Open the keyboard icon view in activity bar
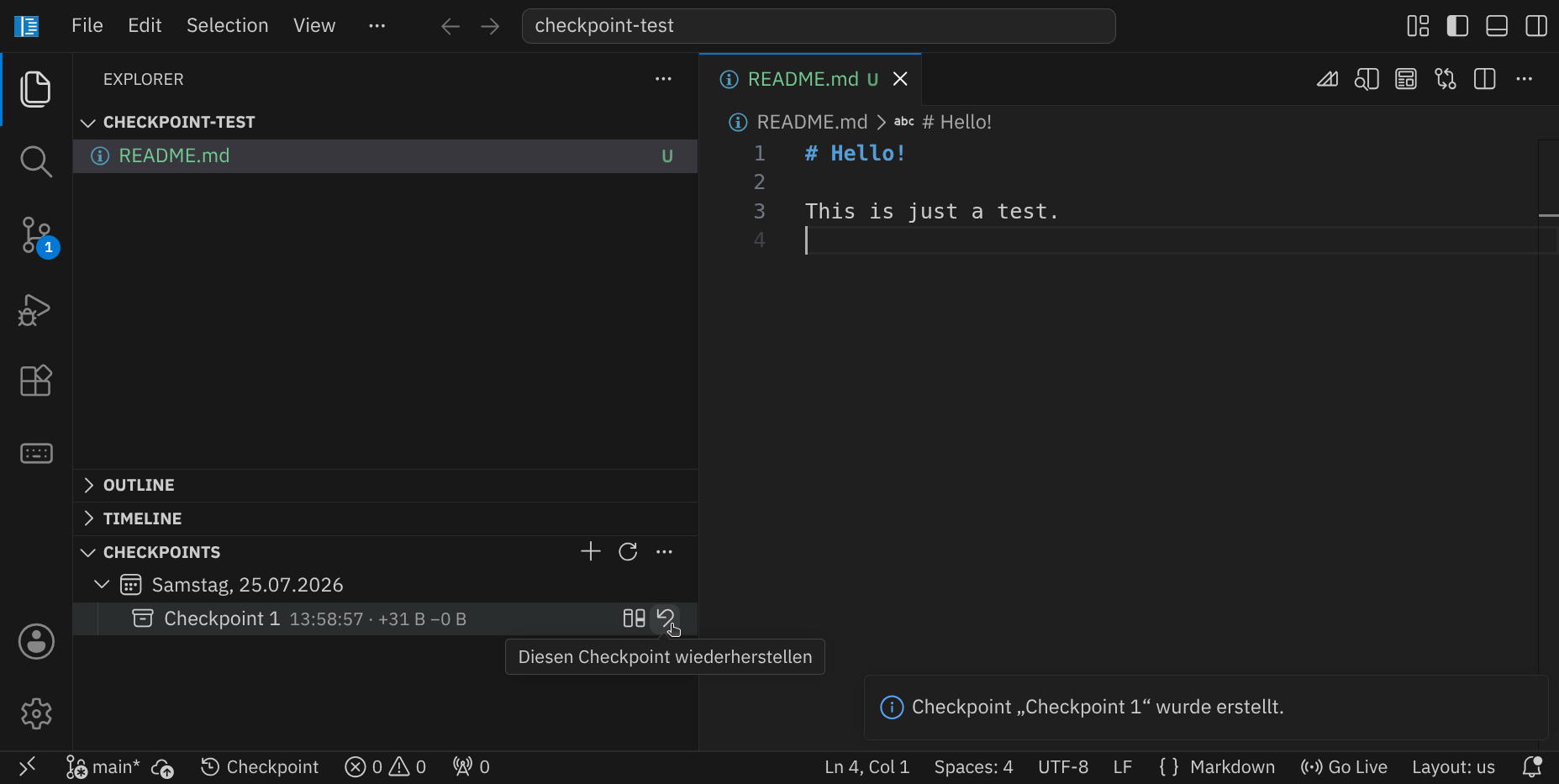The width and height of the screenshot is (1559, 784). [x=36, y=454]
